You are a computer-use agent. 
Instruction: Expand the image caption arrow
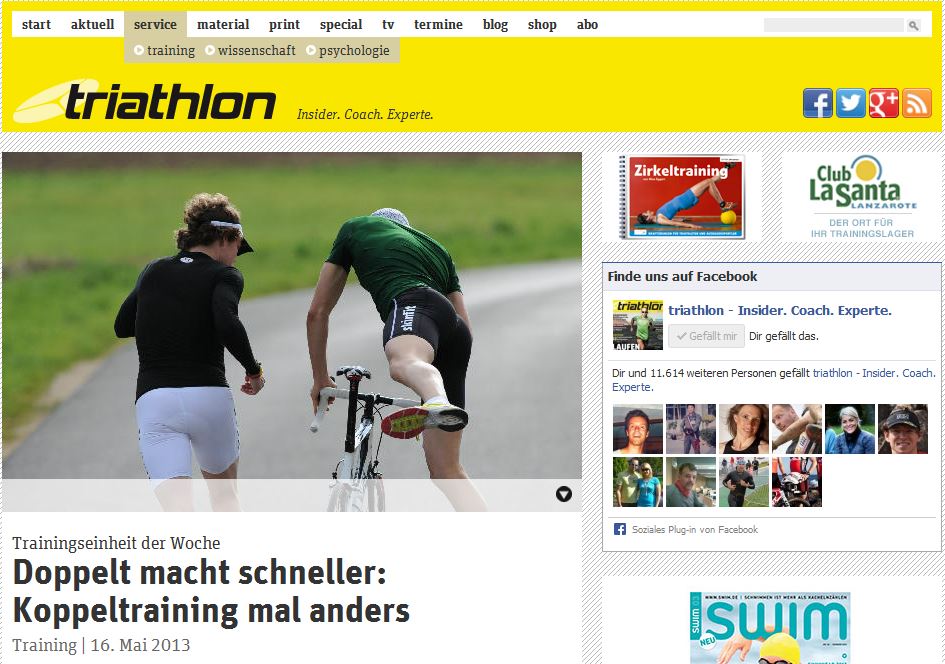click(564, 494)
